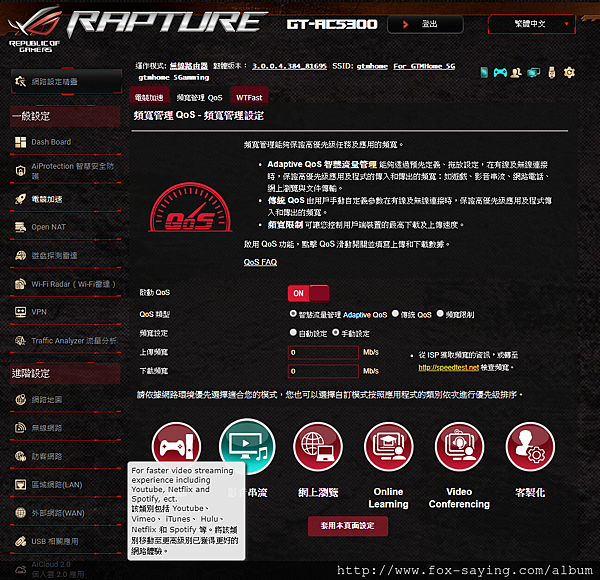Image resolution: width=600 pixels, height=580 pixels.
Task: Open the network setup wizard icon
Action: tap(20, 81)
